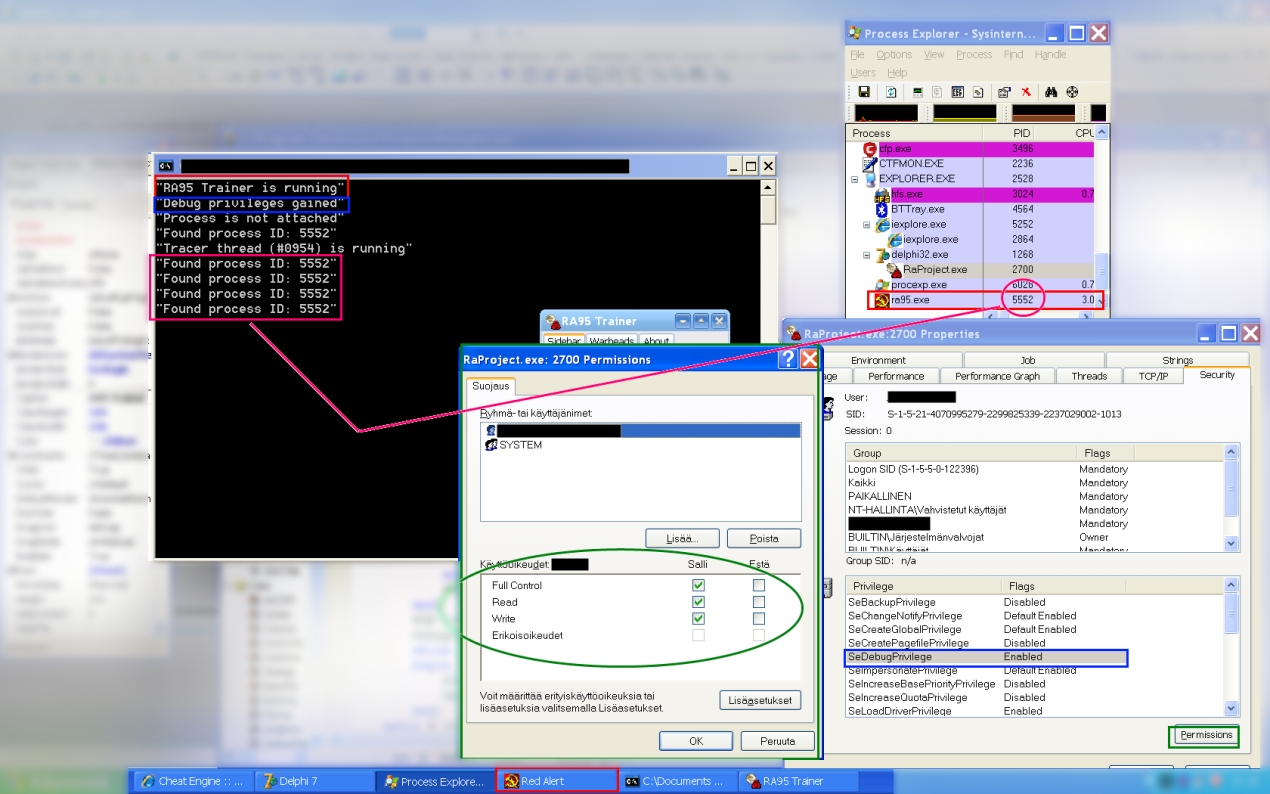The width and height of the screenshot is (1270, 794).
Task: Click the console window scroll up arrow
Action: tap(769, 188)
